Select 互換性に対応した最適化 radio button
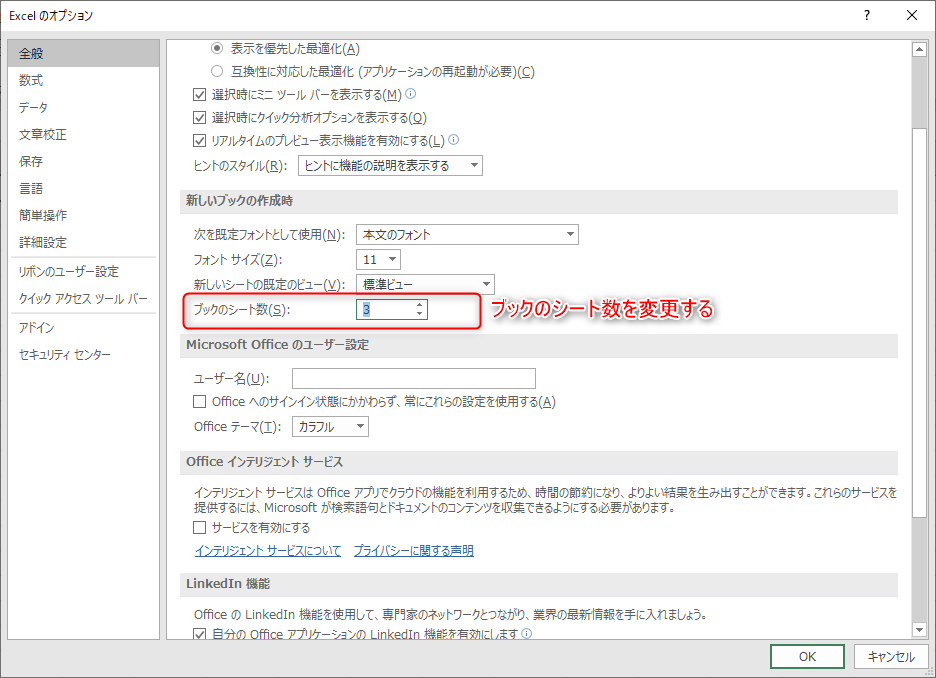The height and width of the screenshot is (678, 936). (x=217, y=71)
